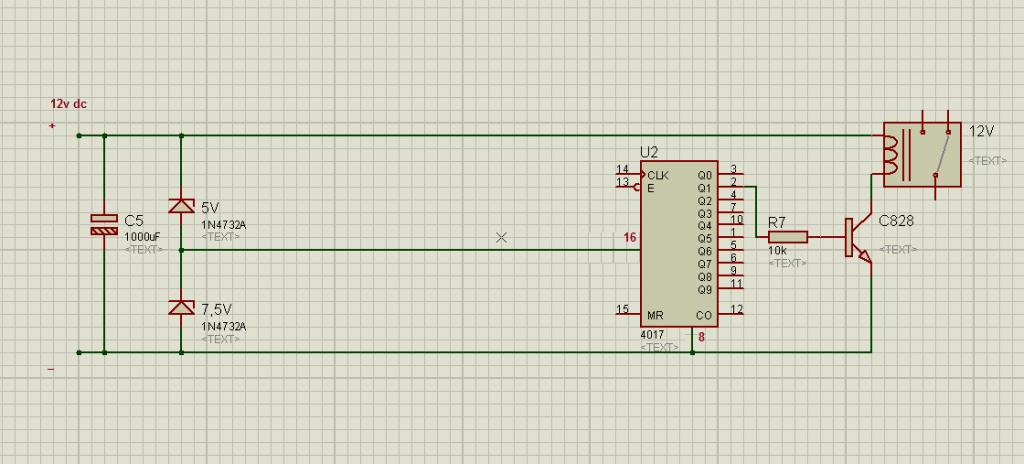Image resolution: width=1024 pixels, height=464 pixels.
Task: Select the 5V zener diode symbol
Action: 182,206
